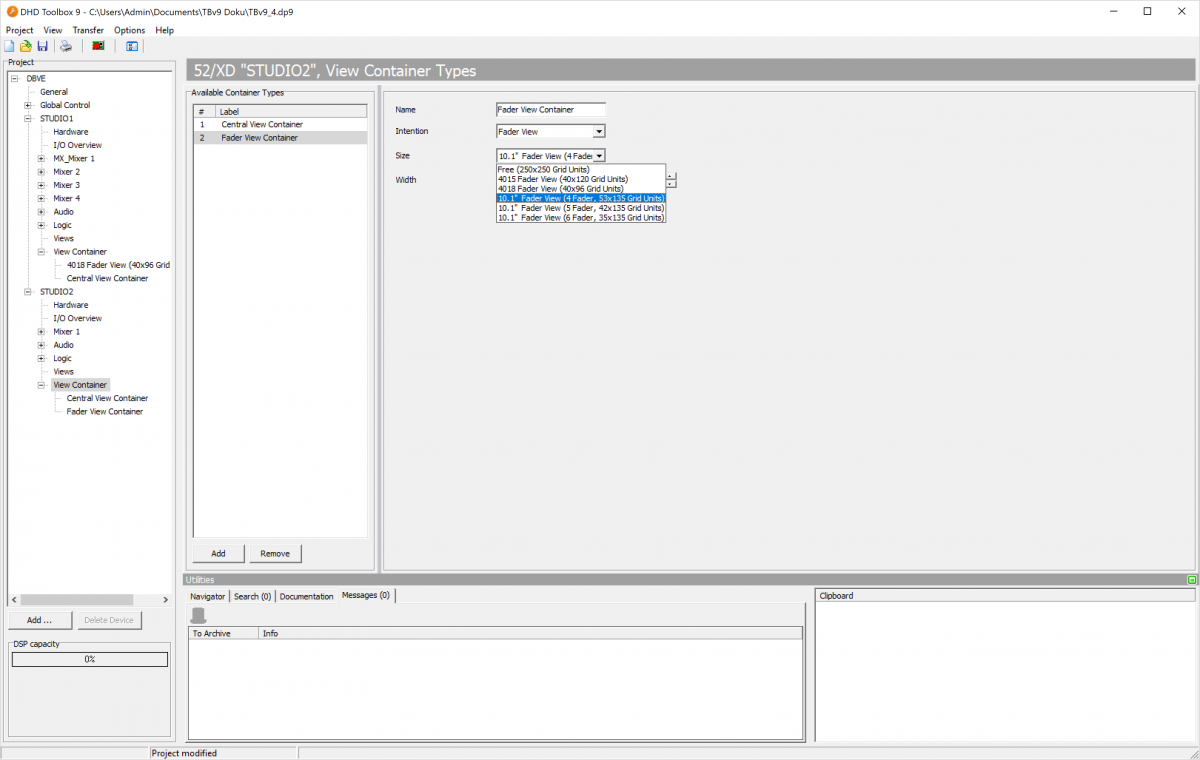Select Central View Container under STUDIO2
The height and width of the screenshot is (760, 1200).
tap(109, 398)
